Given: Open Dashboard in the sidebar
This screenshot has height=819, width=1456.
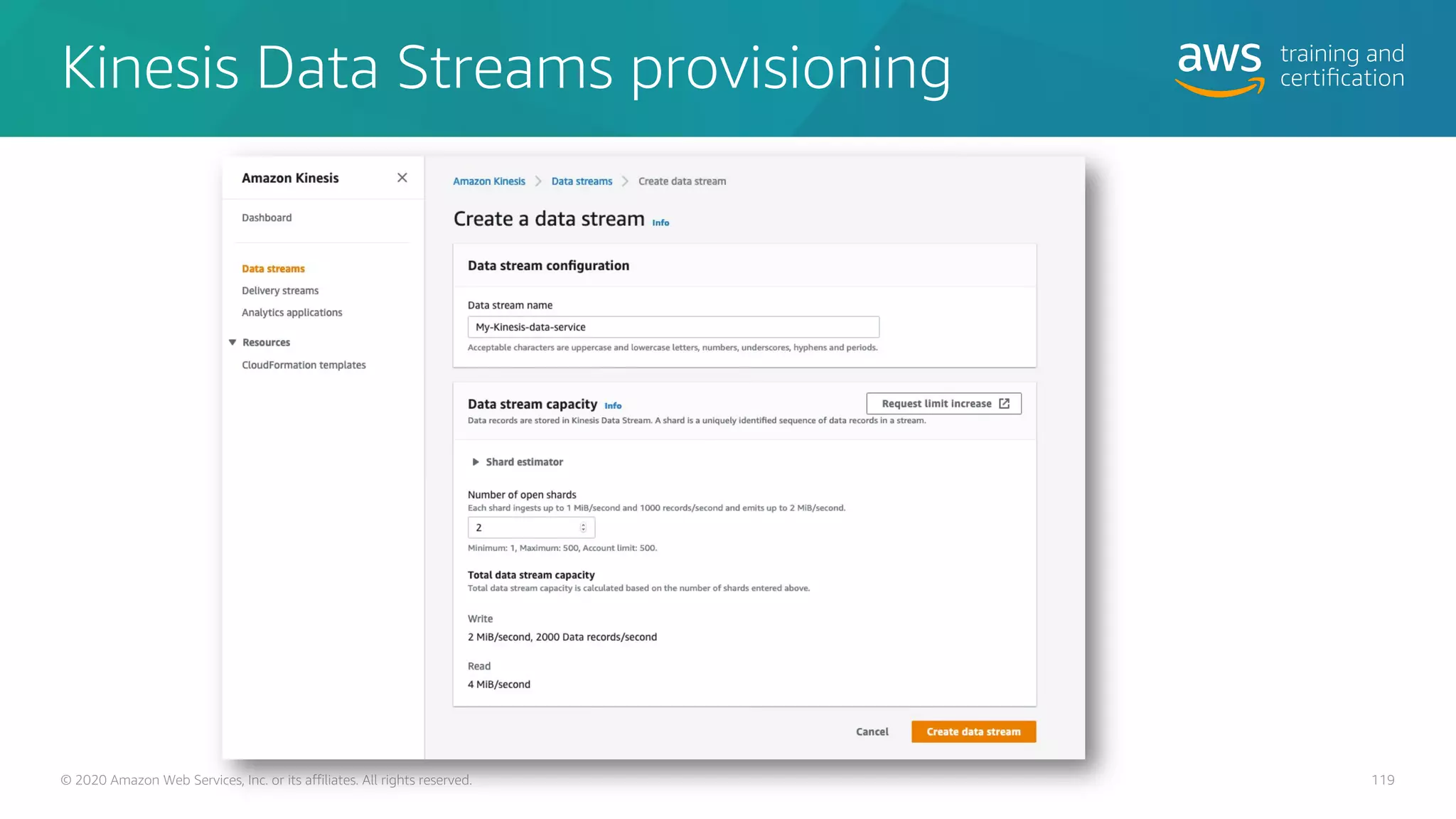Looking at the screenshot, I should click(267, 218).
